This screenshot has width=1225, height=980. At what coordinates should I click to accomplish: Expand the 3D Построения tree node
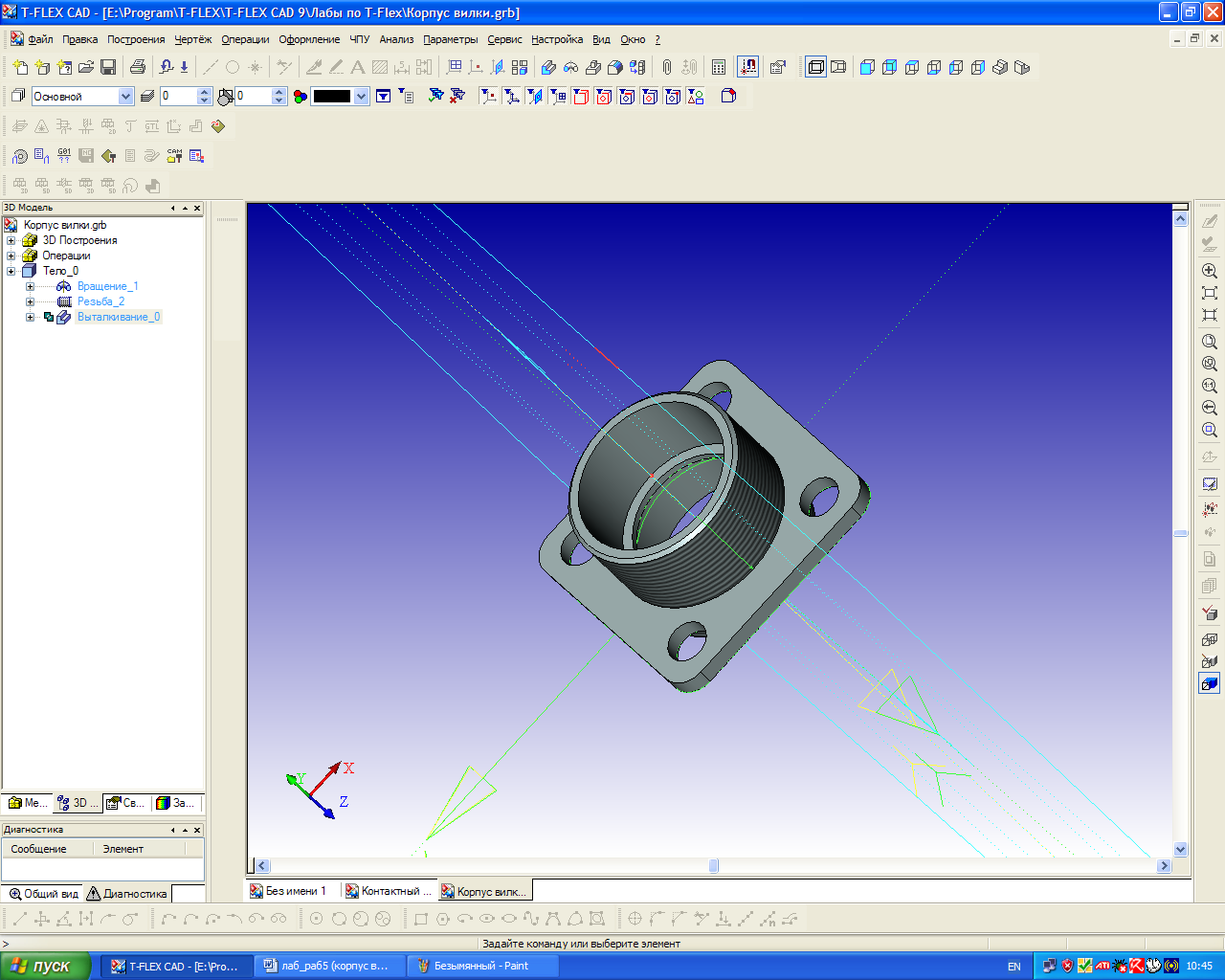pyautogui.click(x=11, y=240)
